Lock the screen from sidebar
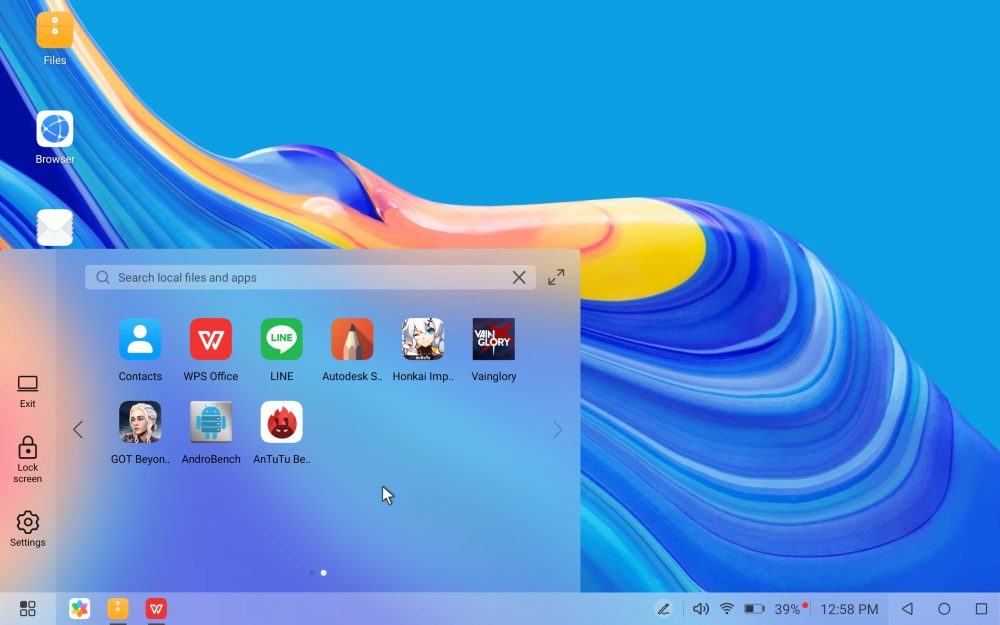 [x=27, y=460]
